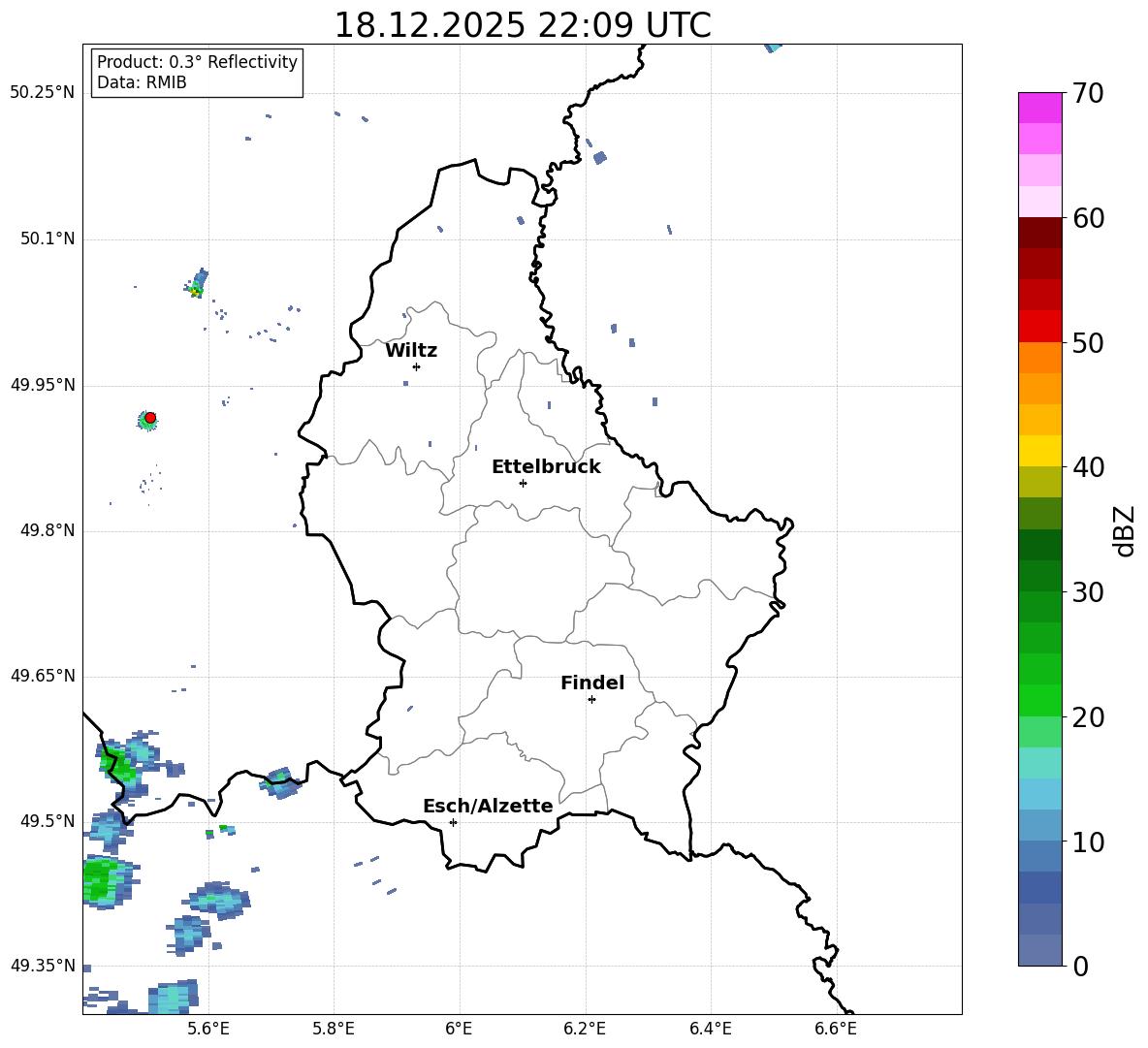1148x1048 pixels.
Task: Click the 50 value on the colorbar
Action: coord(1088,343)
